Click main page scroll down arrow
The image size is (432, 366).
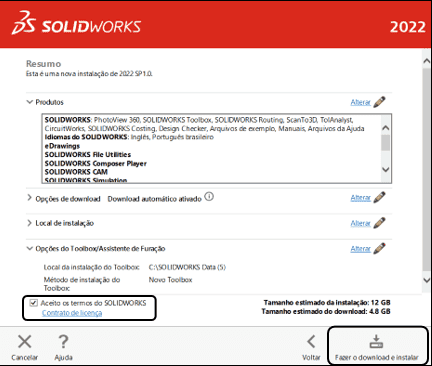tap(427, 280)
